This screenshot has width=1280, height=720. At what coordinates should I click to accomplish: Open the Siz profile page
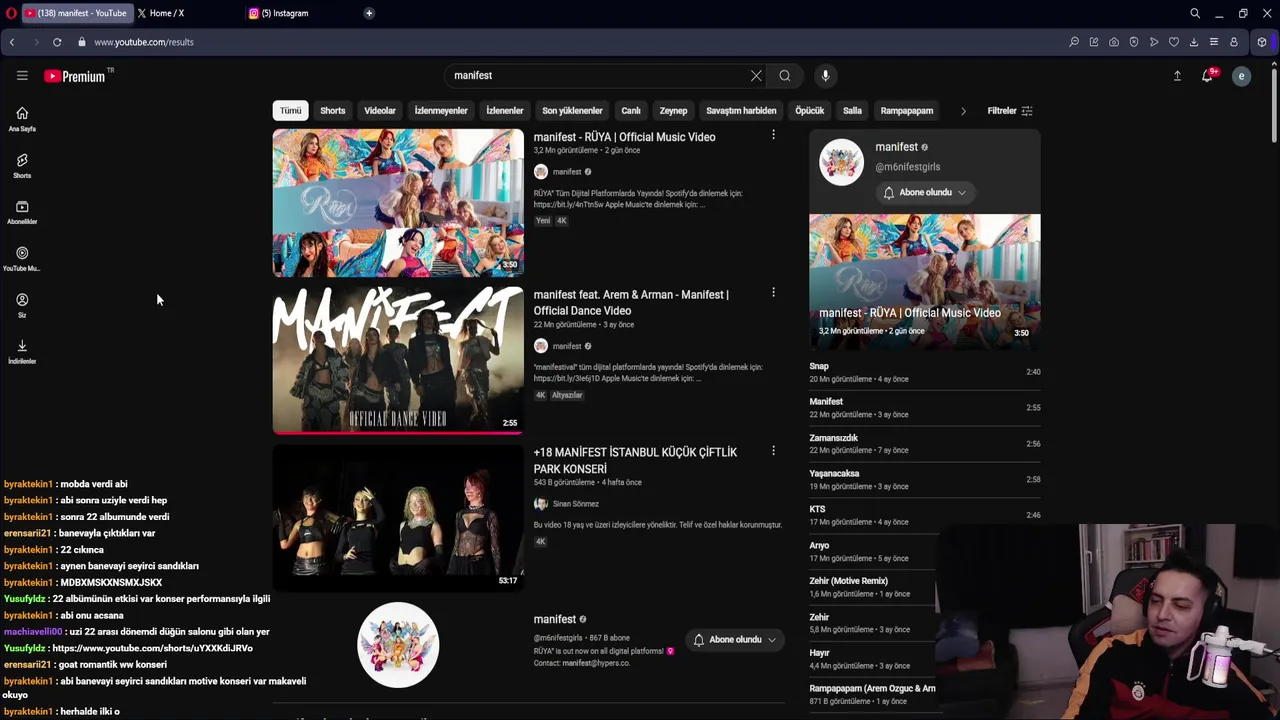coord(22,305)
